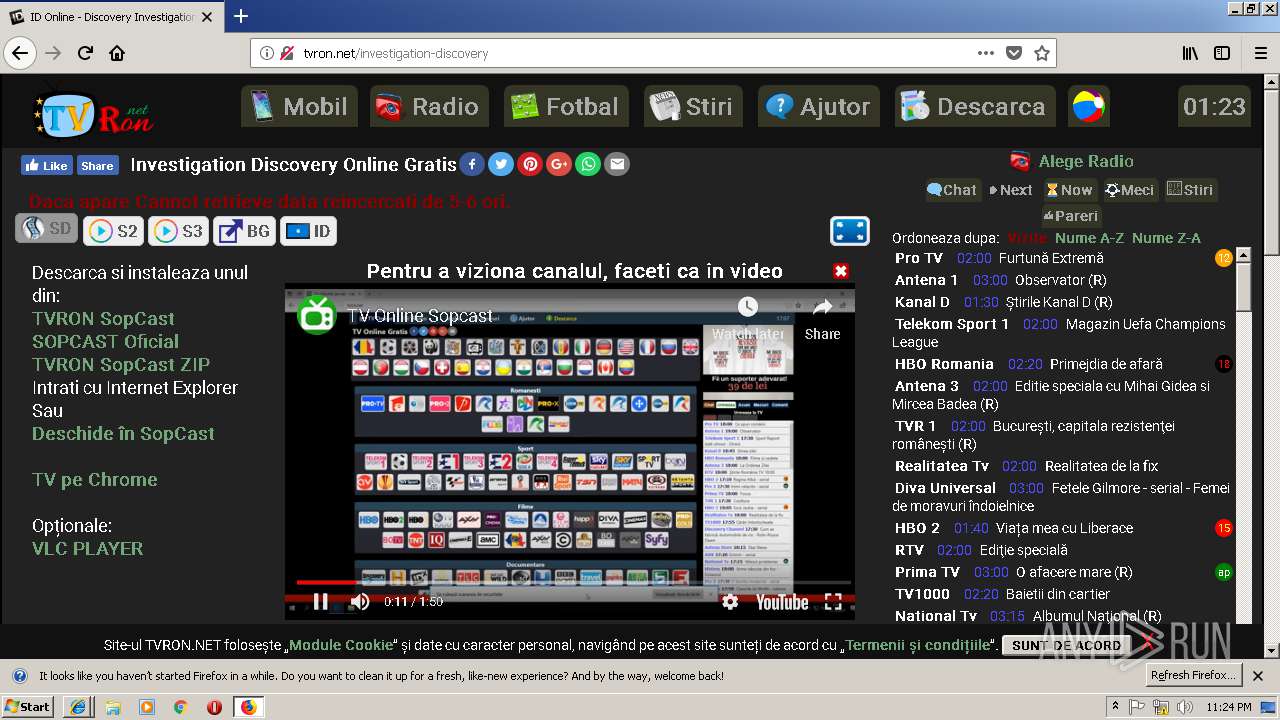This screenshot has width=1280, height=720.
Task: Open the Ajutor help section
Action: [x=818, y=106]
